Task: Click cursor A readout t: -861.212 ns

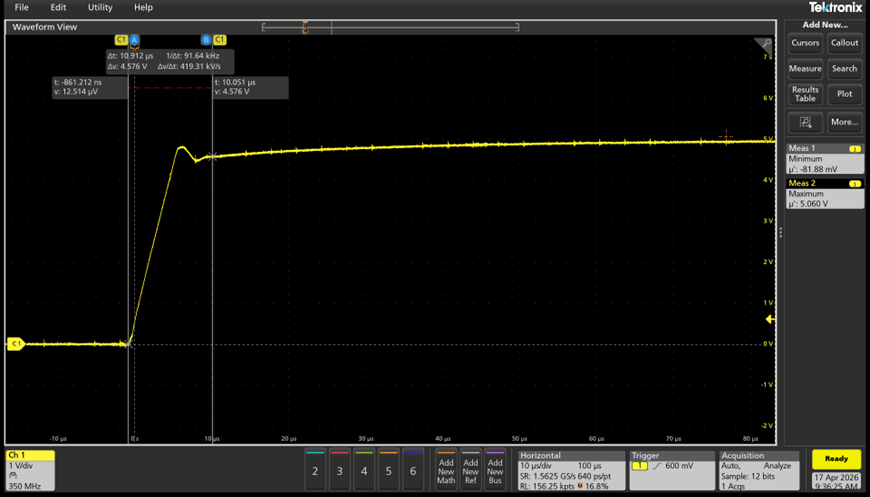Action: 78,82
